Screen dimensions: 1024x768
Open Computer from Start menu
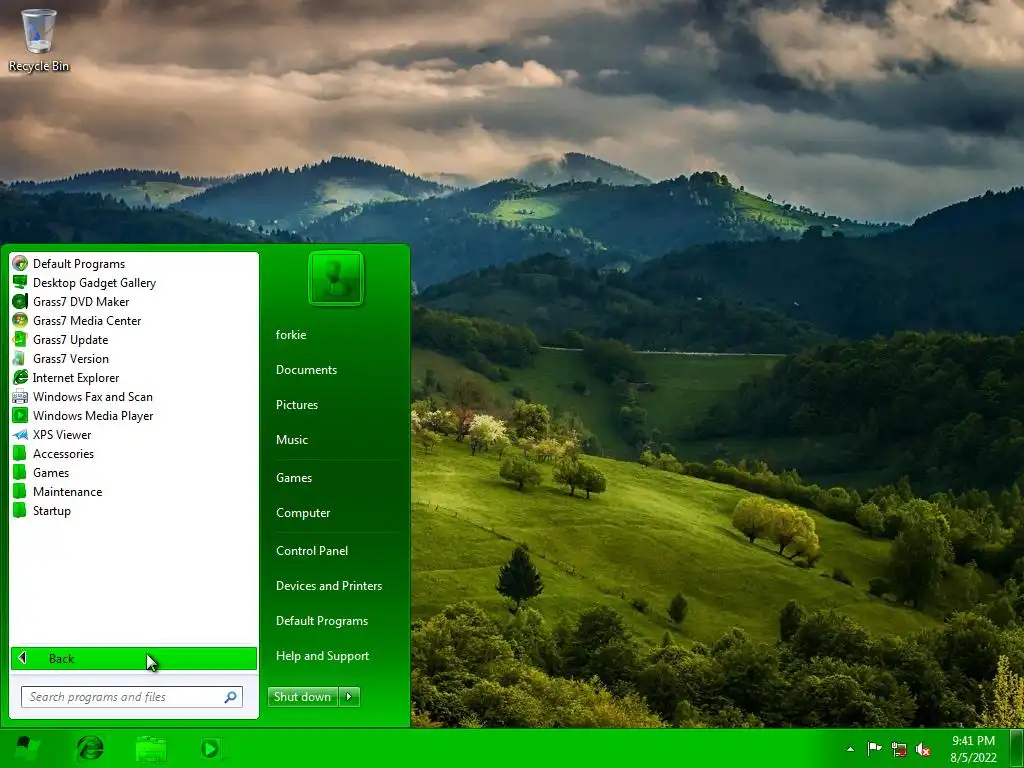point(303,513)
